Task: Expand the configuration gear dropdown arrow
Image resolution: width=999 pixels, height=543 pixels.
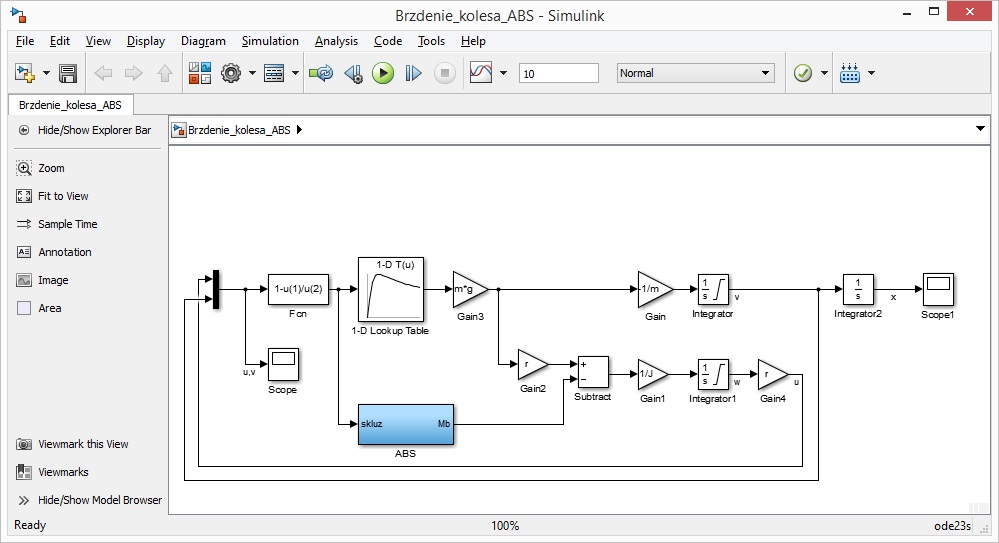Action: pos(252,73)
